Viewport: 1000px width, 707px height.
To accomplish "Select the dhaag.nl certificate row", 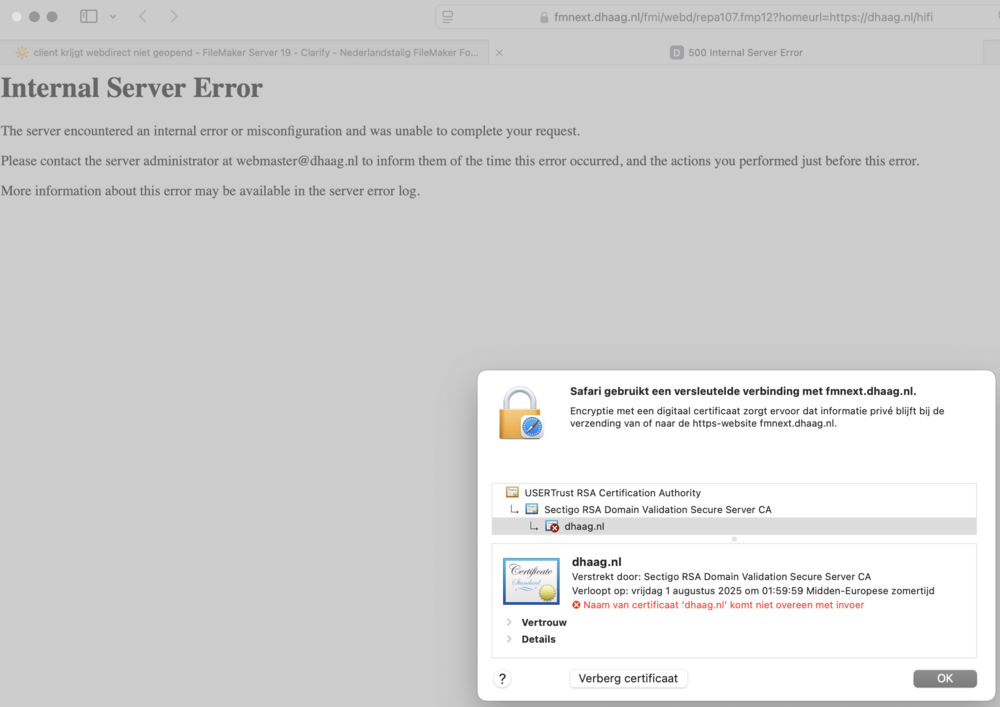I will tap(584, 526).
